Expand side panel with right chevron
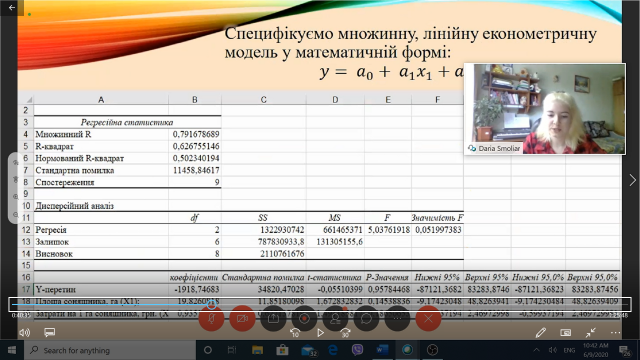This screenshot has height=360, width=640. click(x=632, y=180)
